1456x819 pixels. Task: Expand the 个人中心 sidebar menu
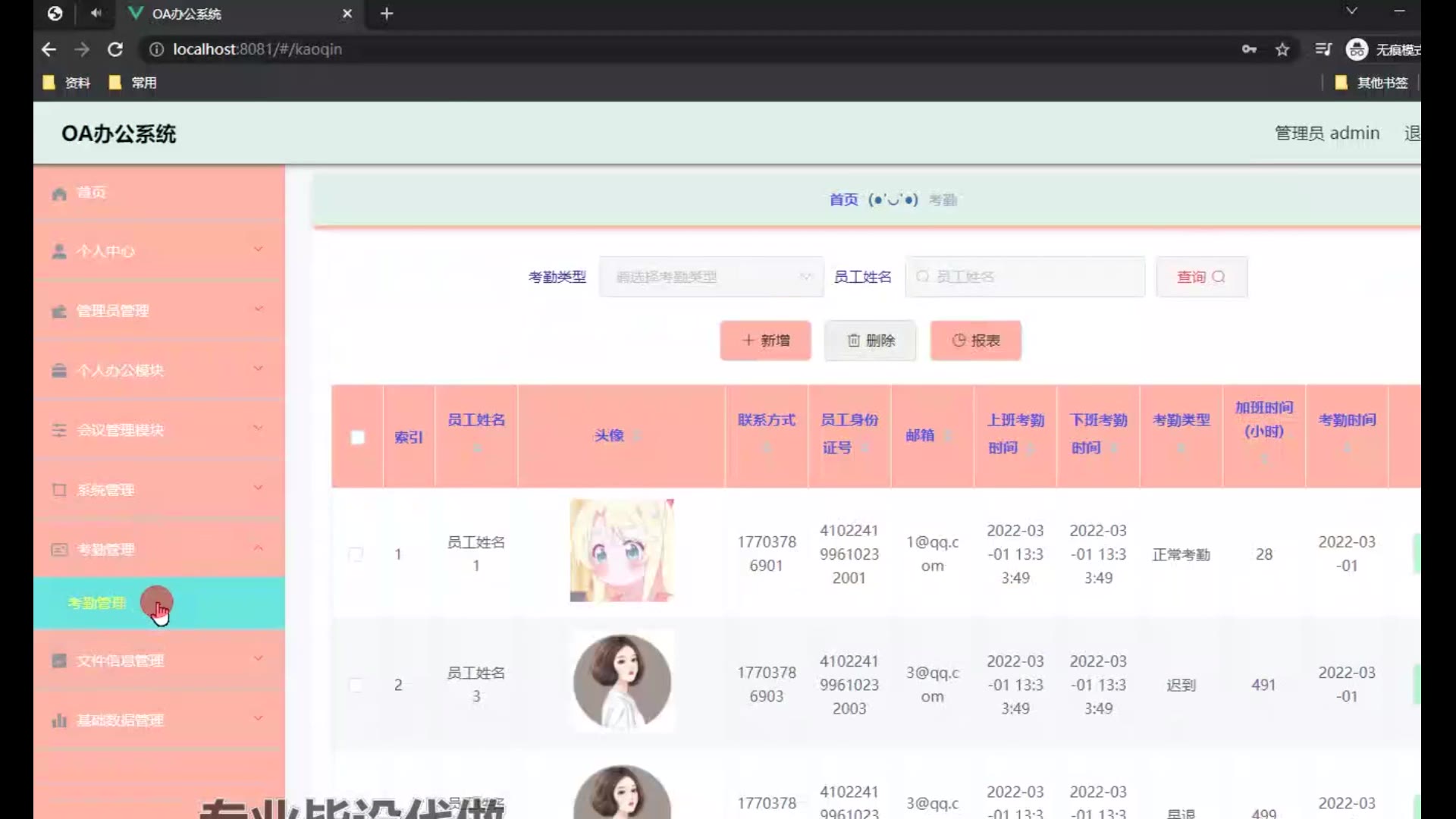159,251
